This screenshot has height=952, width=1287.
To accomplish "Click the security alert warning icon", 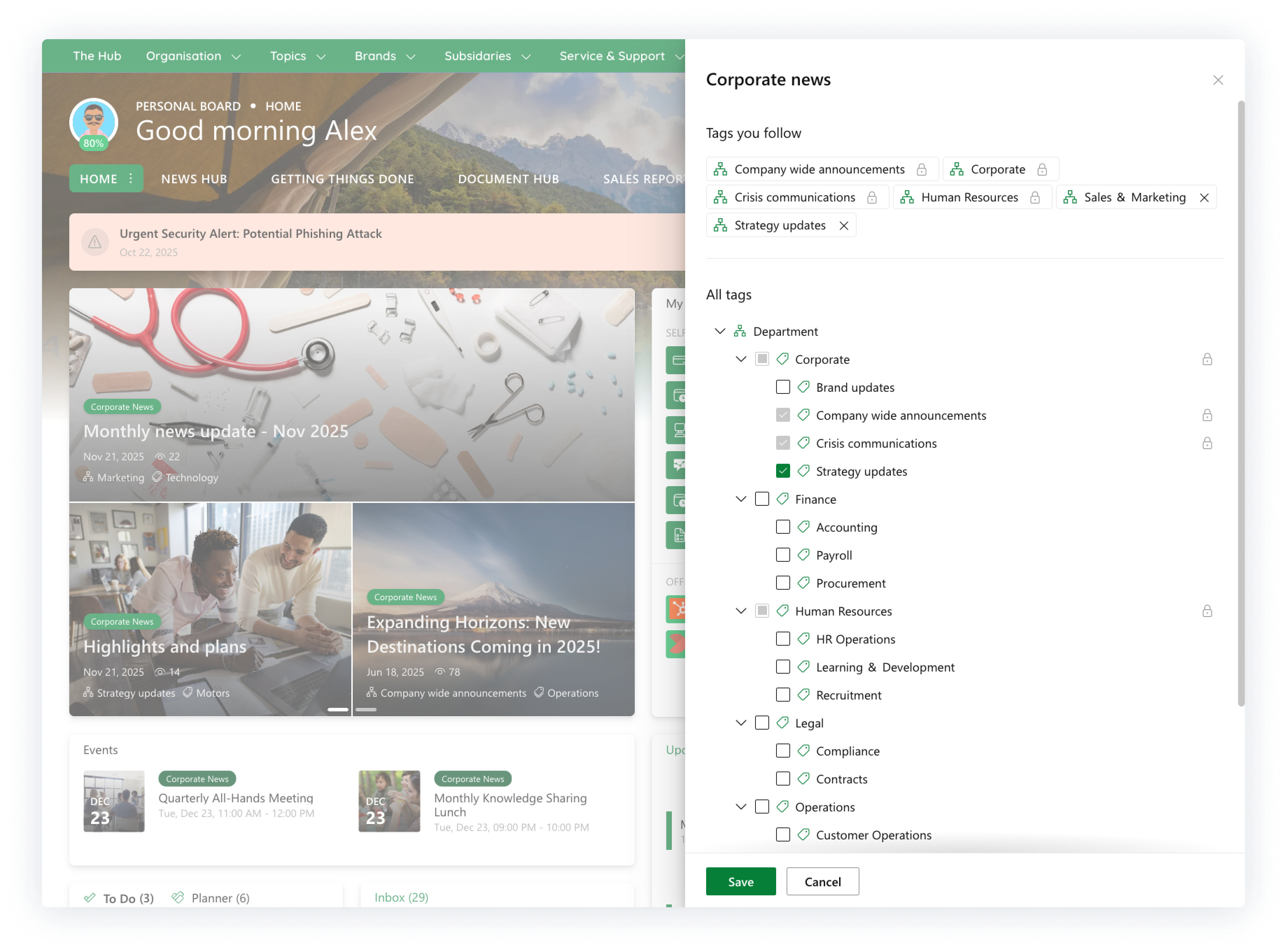I will pyautogui.click(x=95, y=243).
